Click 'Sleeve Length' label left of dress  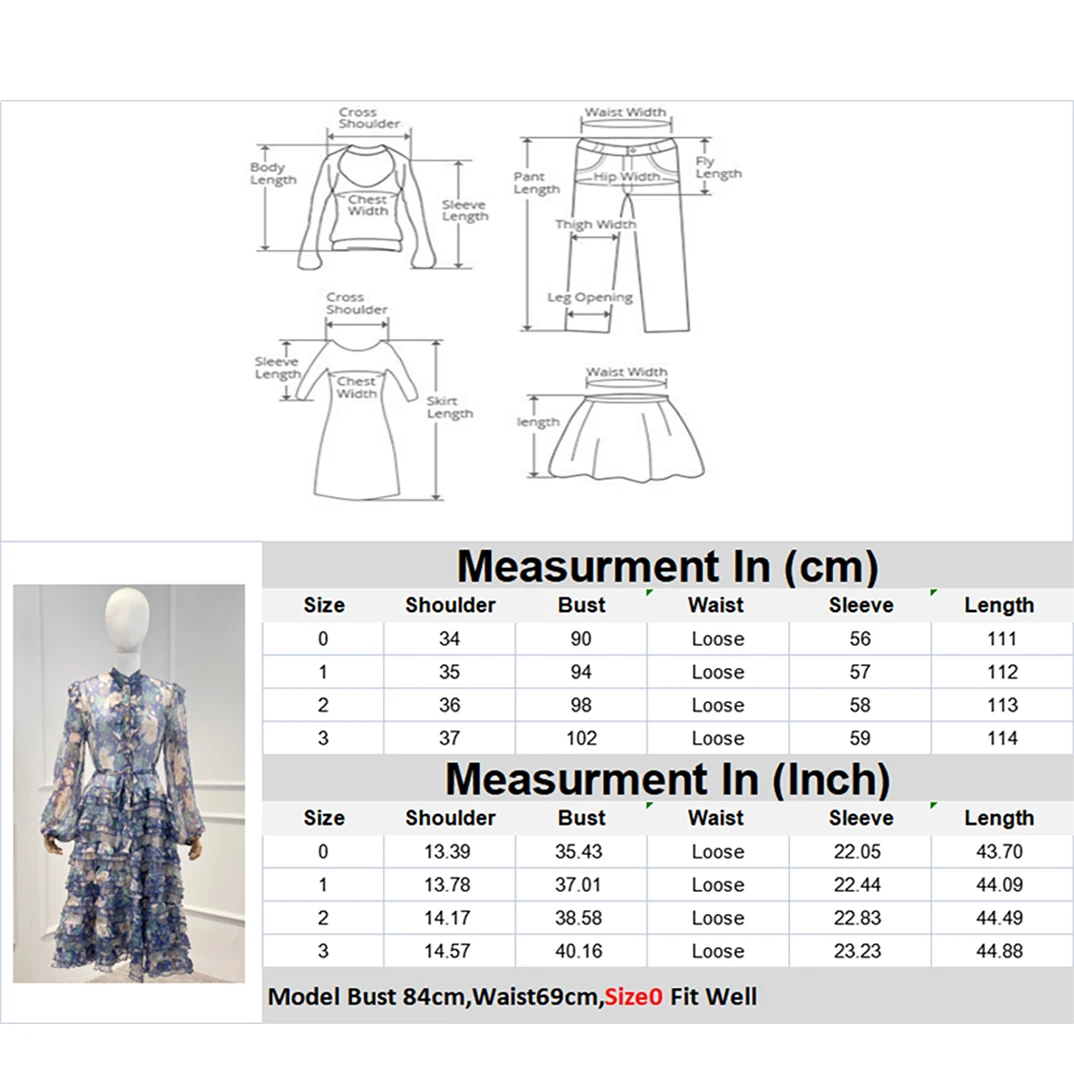tap(277, 368)
